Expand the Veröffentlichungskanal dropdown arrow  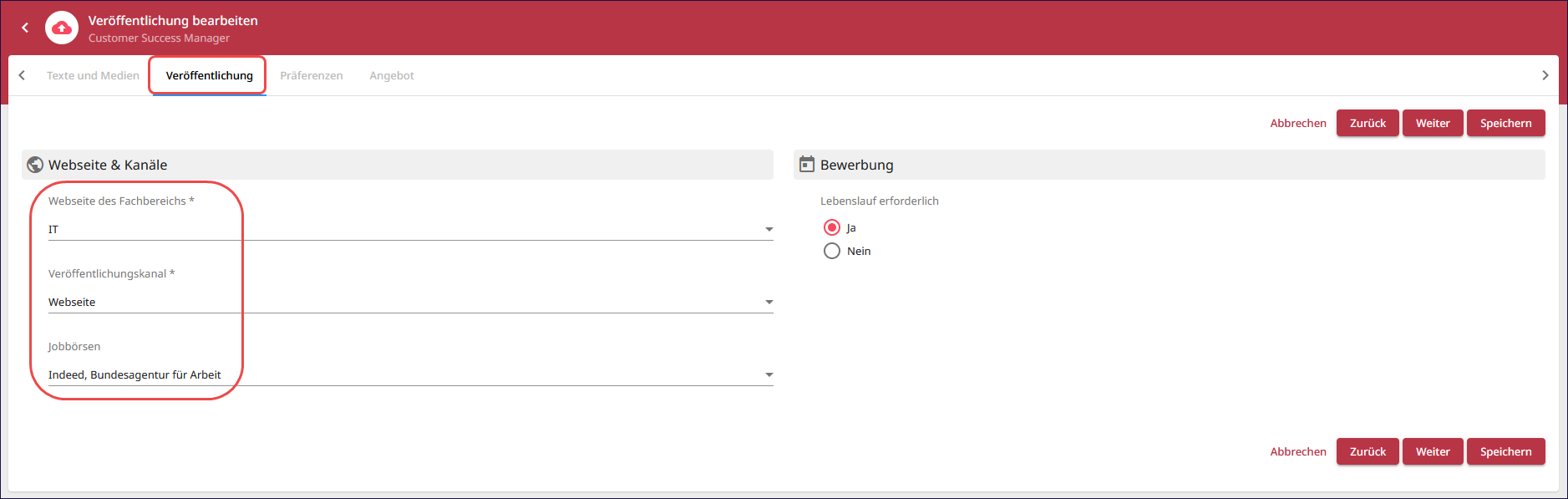pyautogui.click(x=769, y=302)
